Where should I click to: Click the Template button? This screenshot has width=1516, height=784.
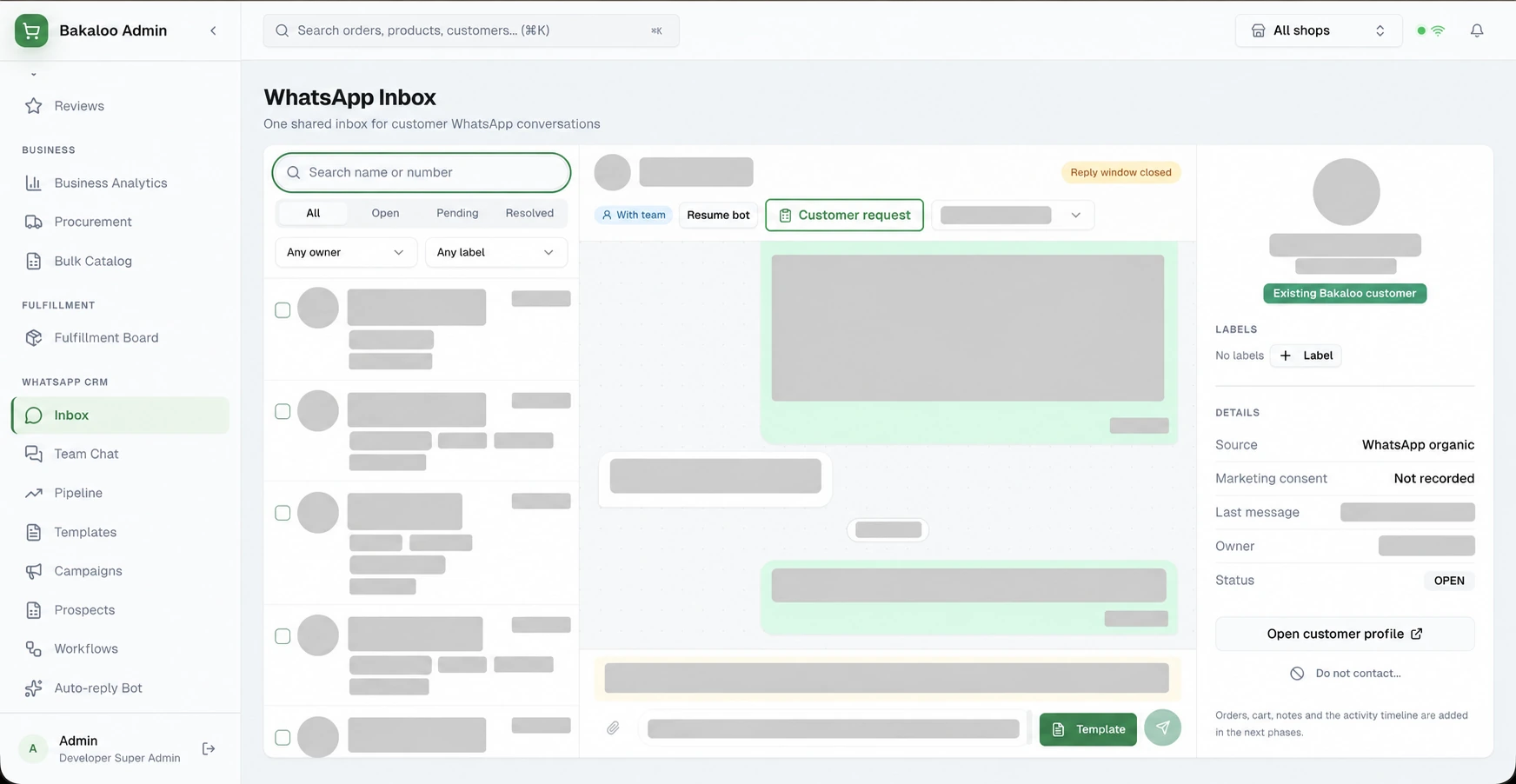click(x=1088, y=729)
